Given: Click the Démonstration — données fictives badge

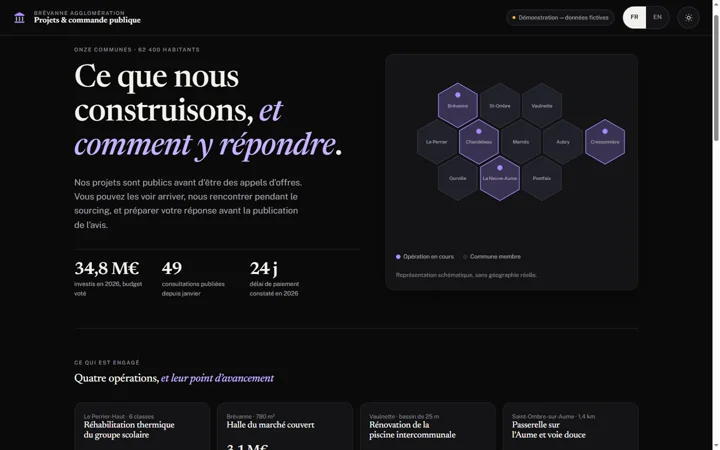Looking at the screenshot, I should 560,18.
